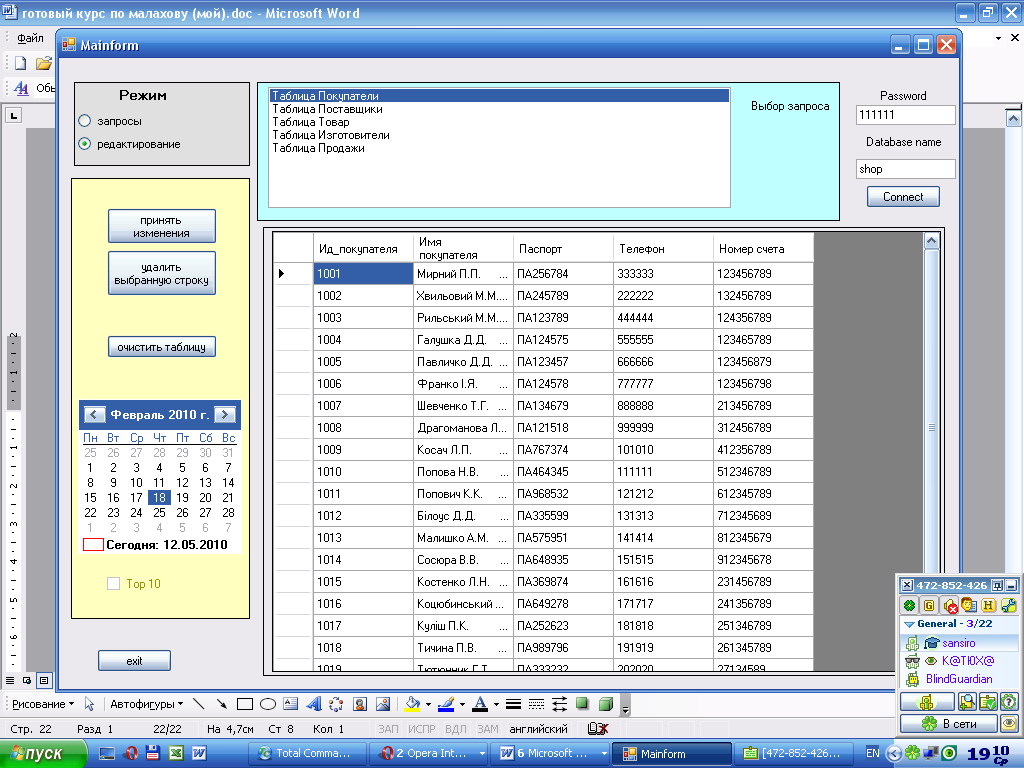The height and width of the screenshot is (768, 1024).
Task: Open the Автофигуры drop-down menu
Action: click(x=146, y=704)
